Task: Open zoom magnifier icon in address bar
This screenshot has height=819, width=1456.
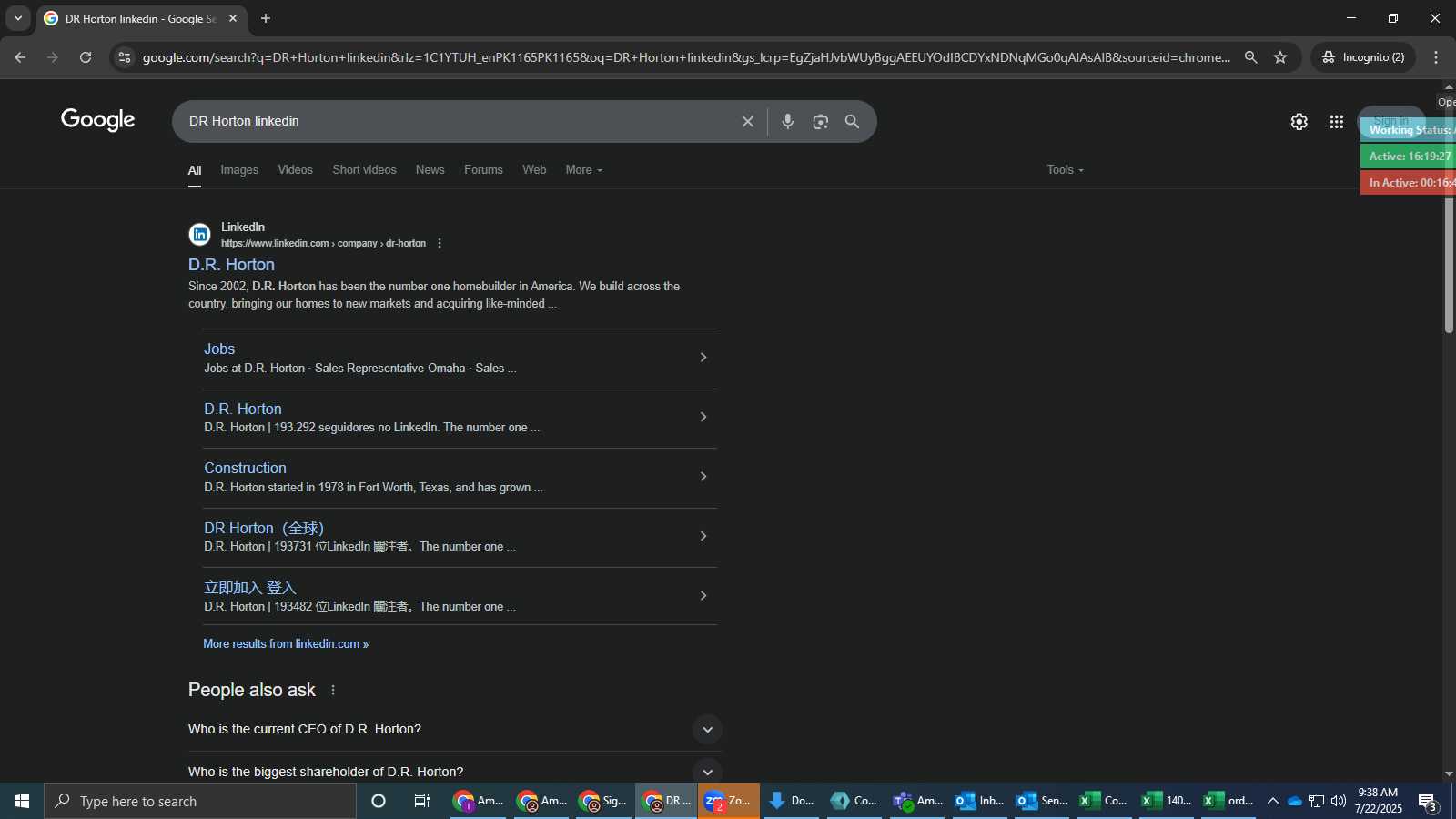Action: tap(1251, 57)
